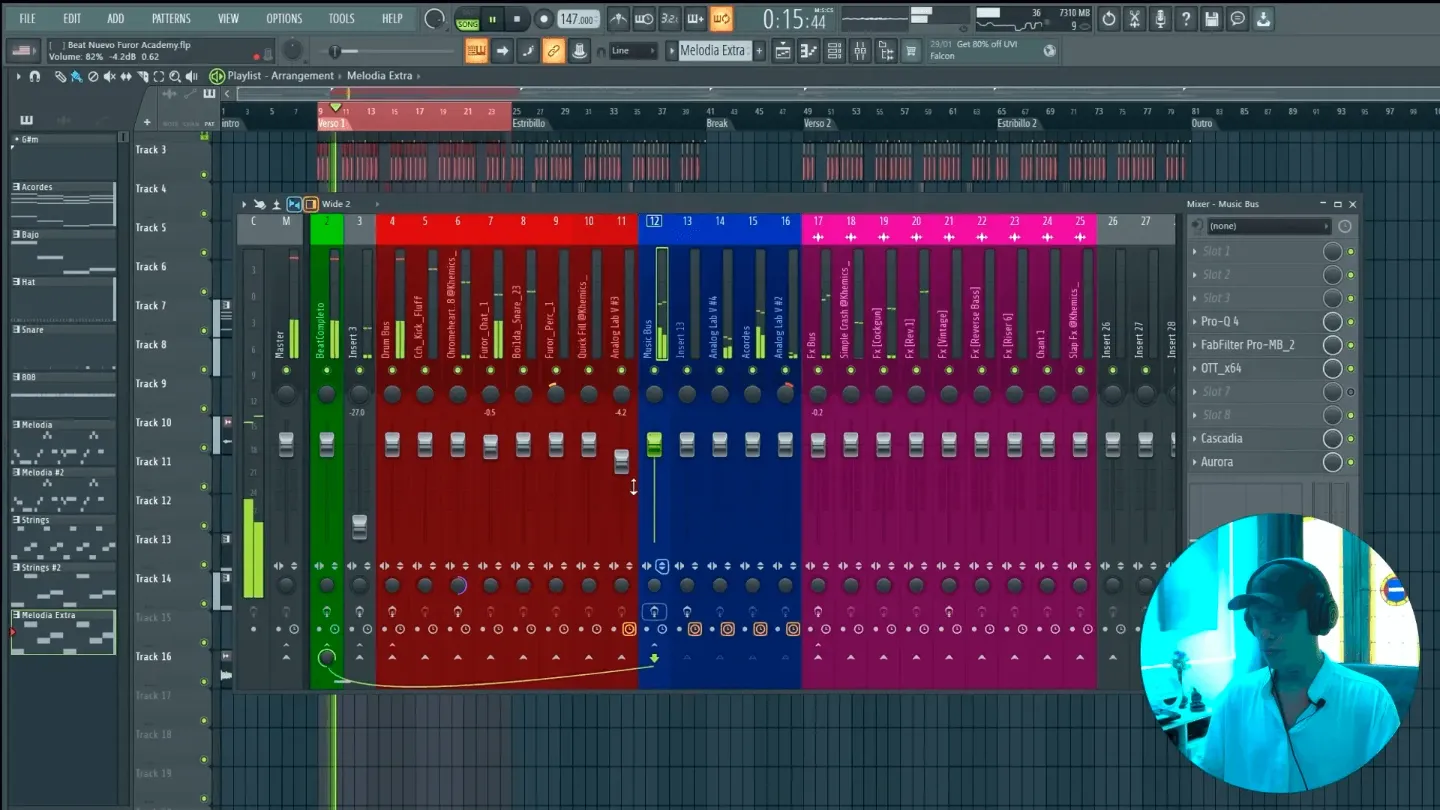This screenshot has height=810, width=1440.
Task: Open the Line snap dropdown
Action: click(634, 50)
